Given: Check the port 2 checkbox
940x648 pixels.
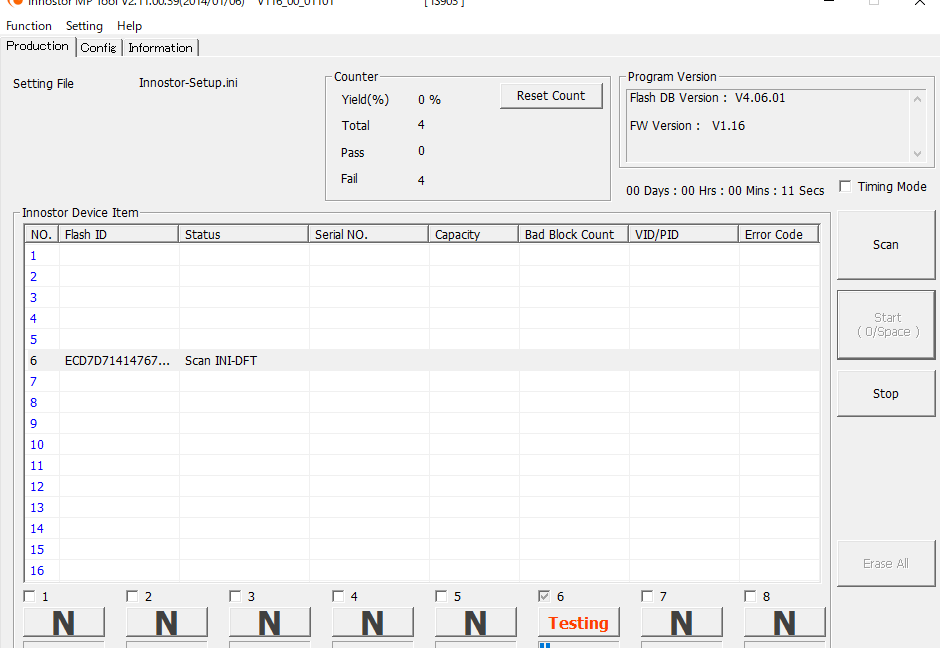Looking at the screenshot, I should 132,596.
